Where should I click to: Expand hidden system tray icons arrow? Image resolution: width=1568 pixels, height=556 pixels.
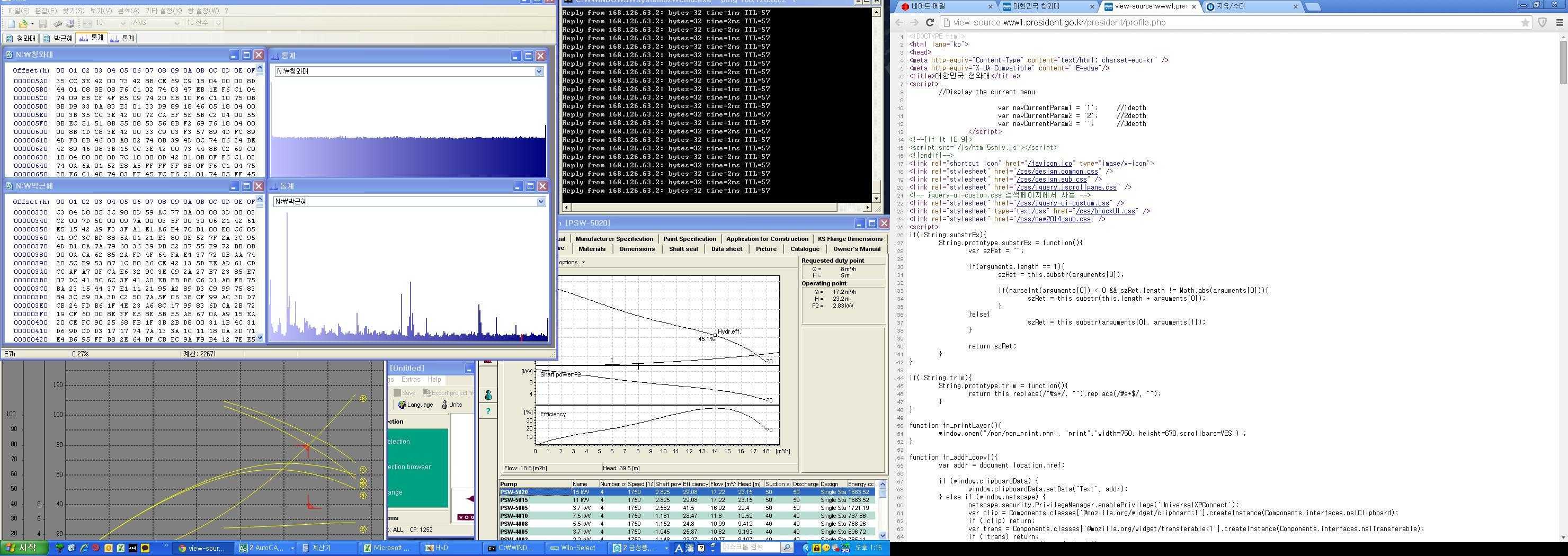coord(807,548)
